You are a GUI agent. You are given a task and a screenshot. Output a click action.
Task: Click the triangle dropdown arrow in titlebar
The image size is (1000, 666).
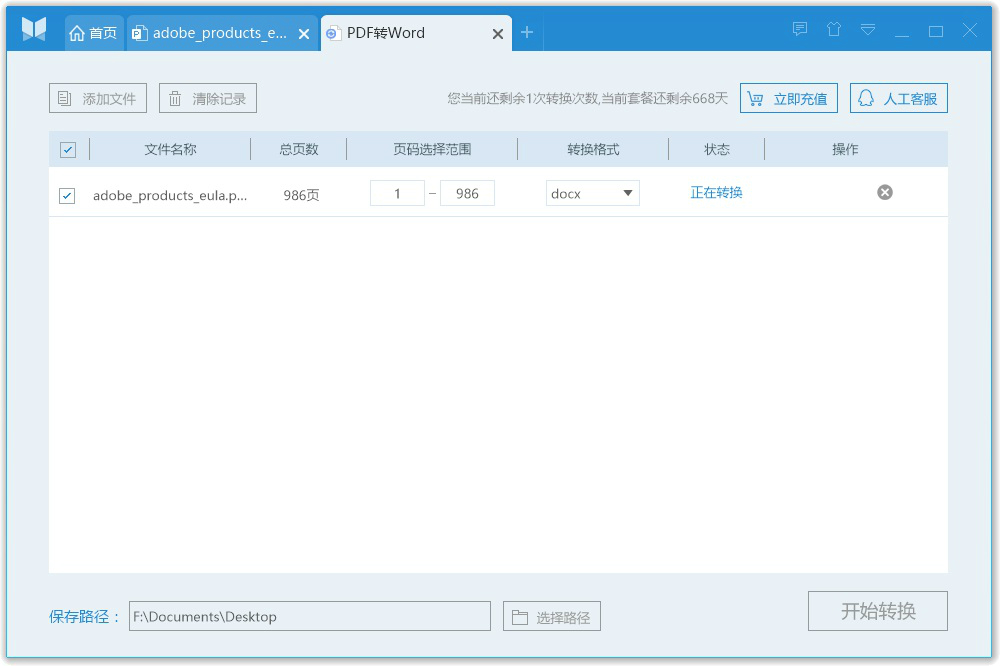pyautogui.click(x=867, y=29)
